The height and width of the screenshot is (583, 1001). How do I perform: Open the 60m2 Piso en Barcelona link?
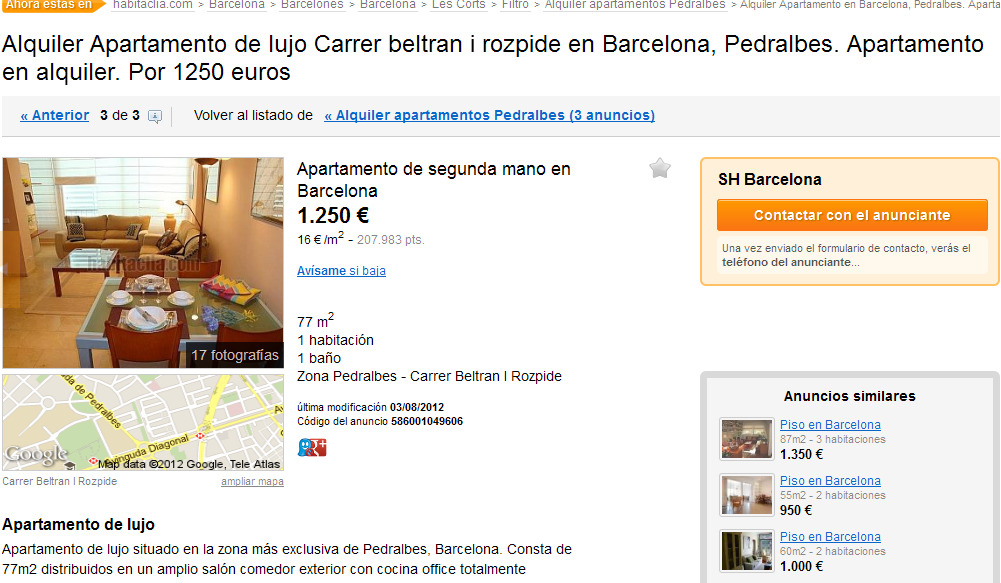click(830, 537)
